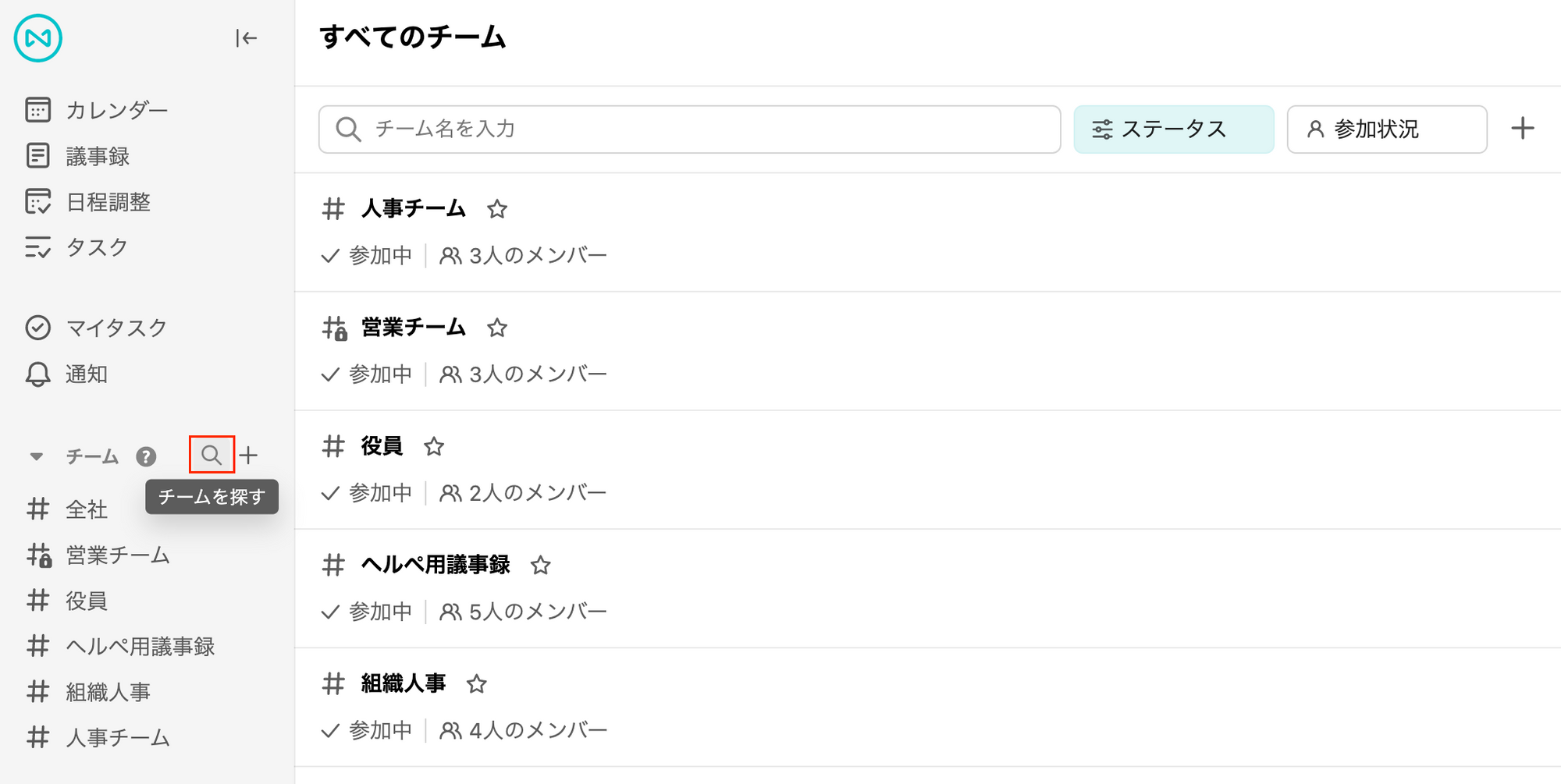
Task: Click the help question mark beside チーム
Action: [x=146, y=456]
